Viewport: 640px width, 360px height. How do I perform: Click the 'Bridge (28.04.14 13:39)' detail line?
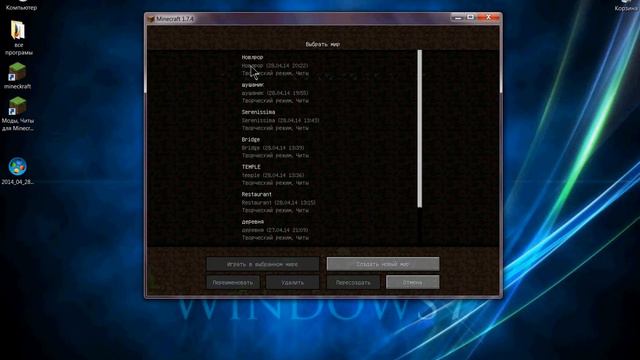(x=273, y=148)
